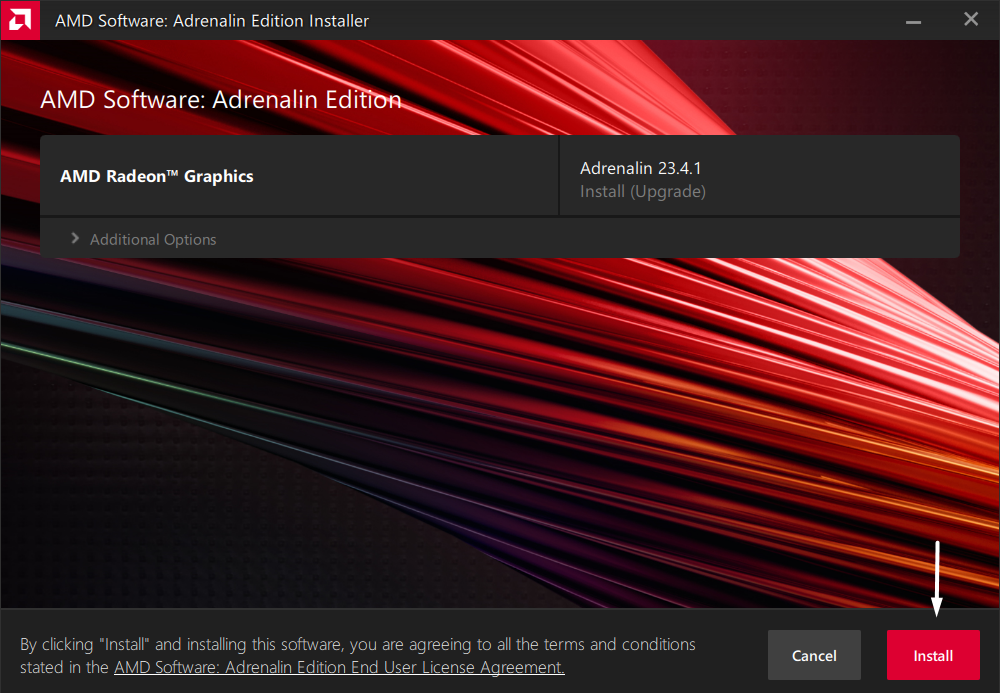The image size is (1000, 693).
Task: Click empty title bar area left of minimize
Action: coord(650,20)
